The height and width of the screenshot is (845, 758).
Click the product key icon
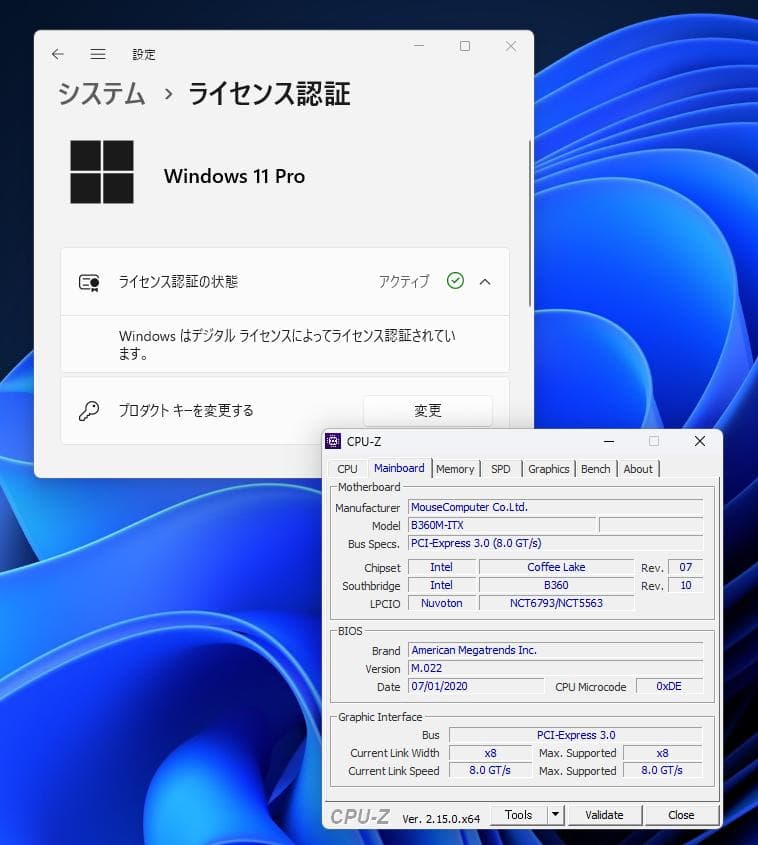89,411
